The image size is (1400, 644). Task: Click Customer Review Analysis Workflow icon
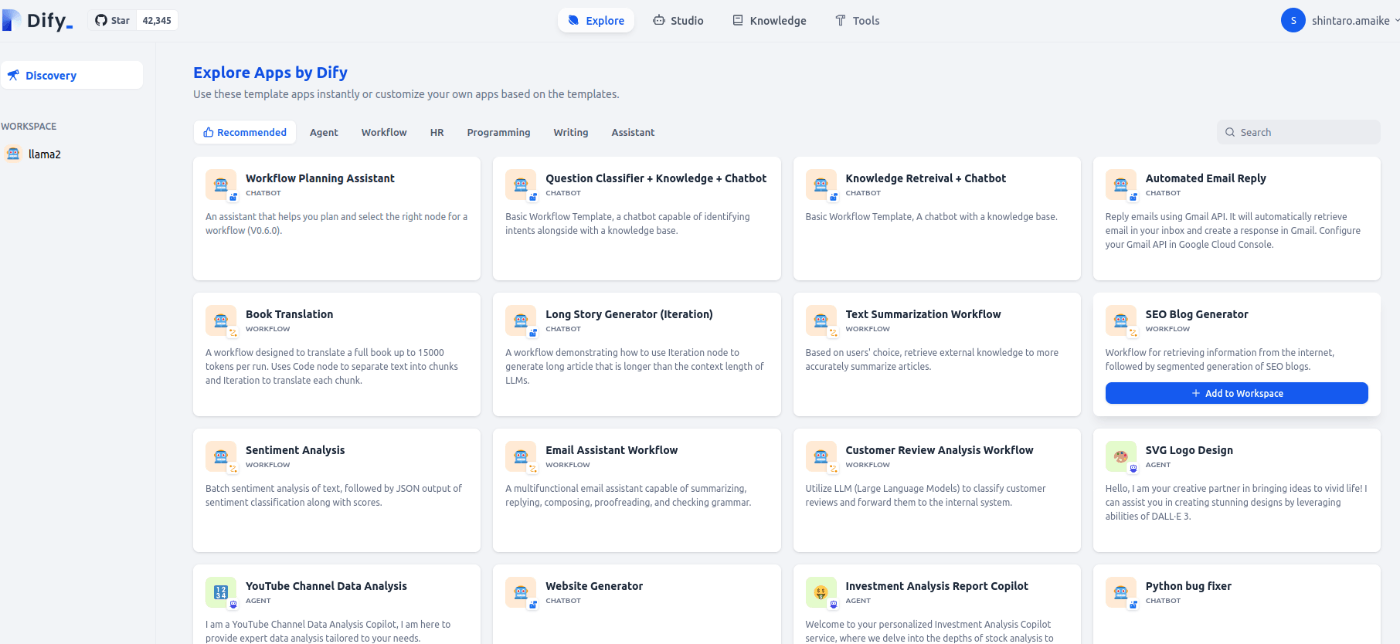(821, 457)
